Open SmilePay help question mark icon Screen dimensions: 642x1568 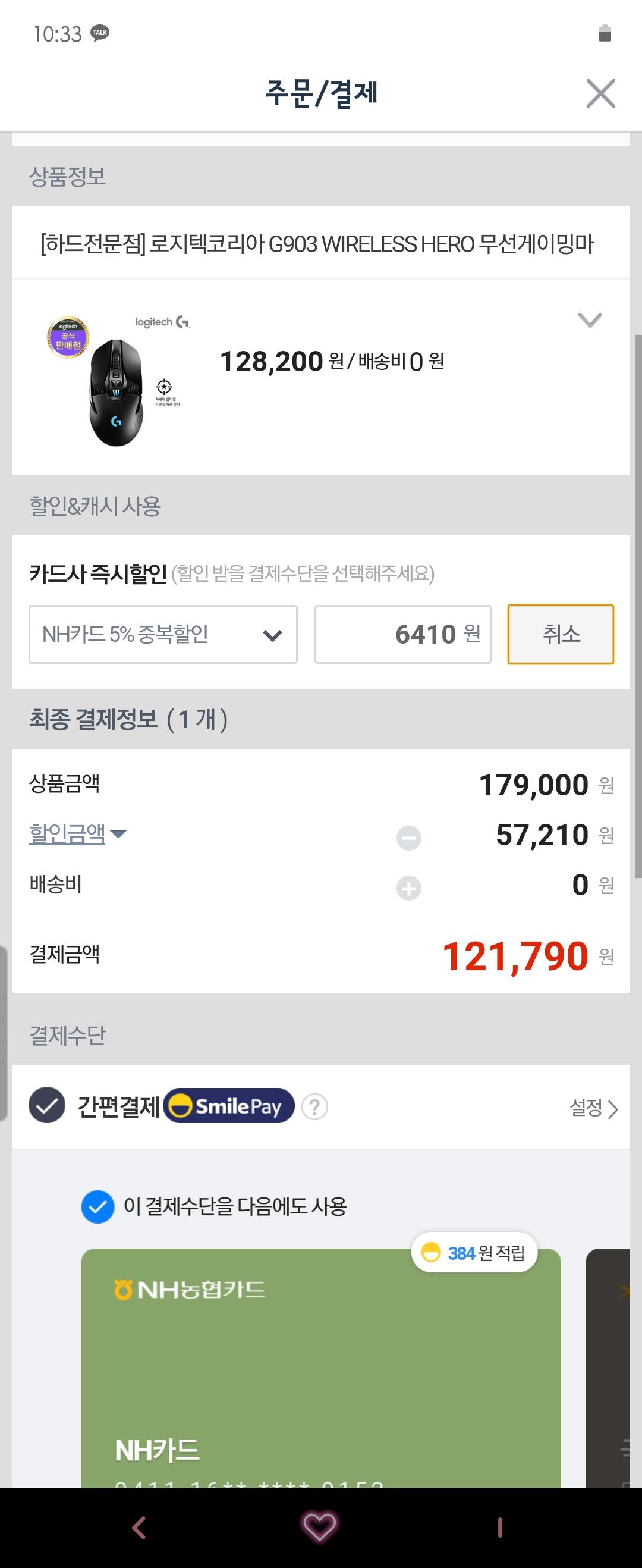point(314,1106)
